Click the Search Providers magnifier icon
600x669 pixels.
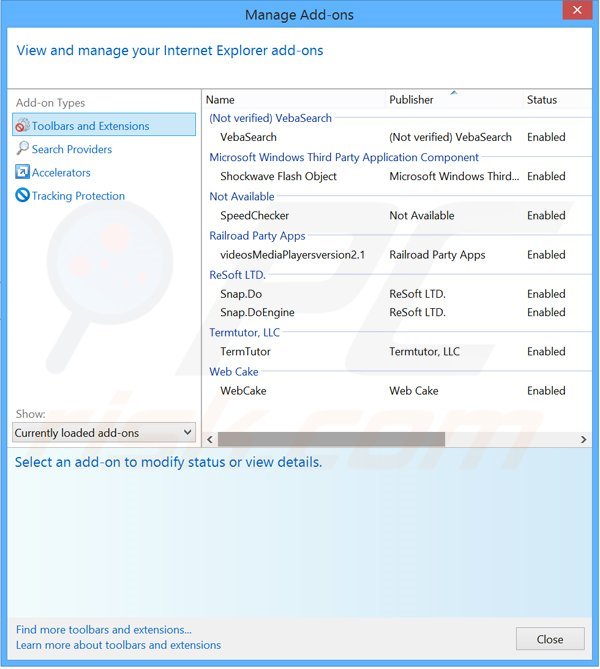[x=23, y=148]
